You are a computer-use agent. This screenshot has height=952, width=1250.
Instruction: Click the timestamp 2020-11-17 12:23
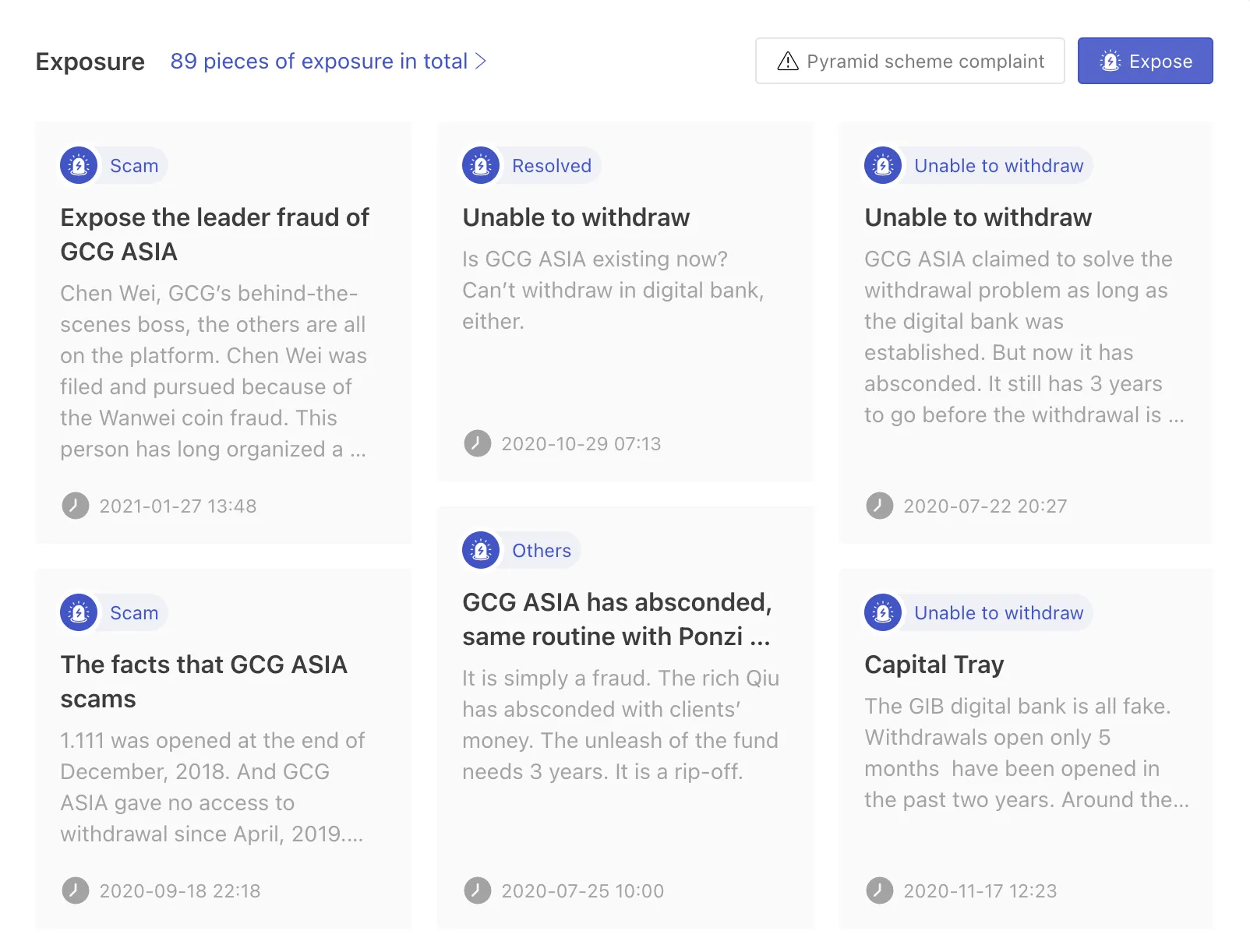[x=980, y=891]
